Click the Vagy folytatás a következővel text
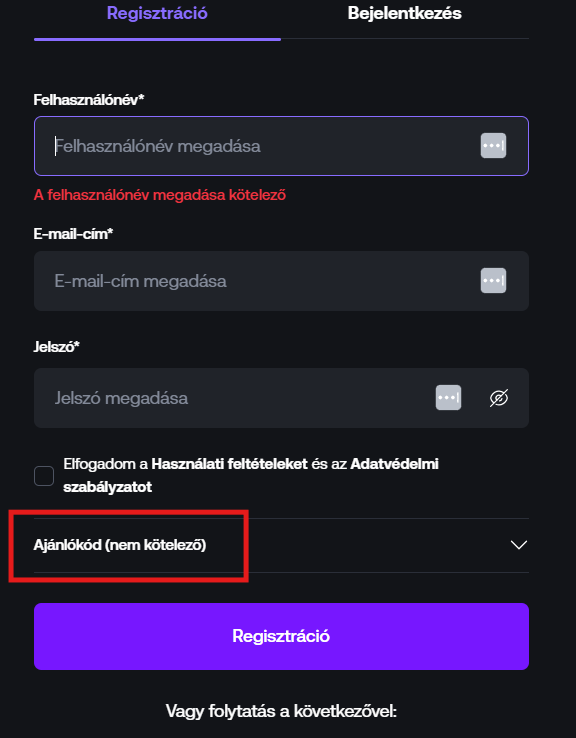The height and width of the screenshot is (738, 576). click(281, 711)
